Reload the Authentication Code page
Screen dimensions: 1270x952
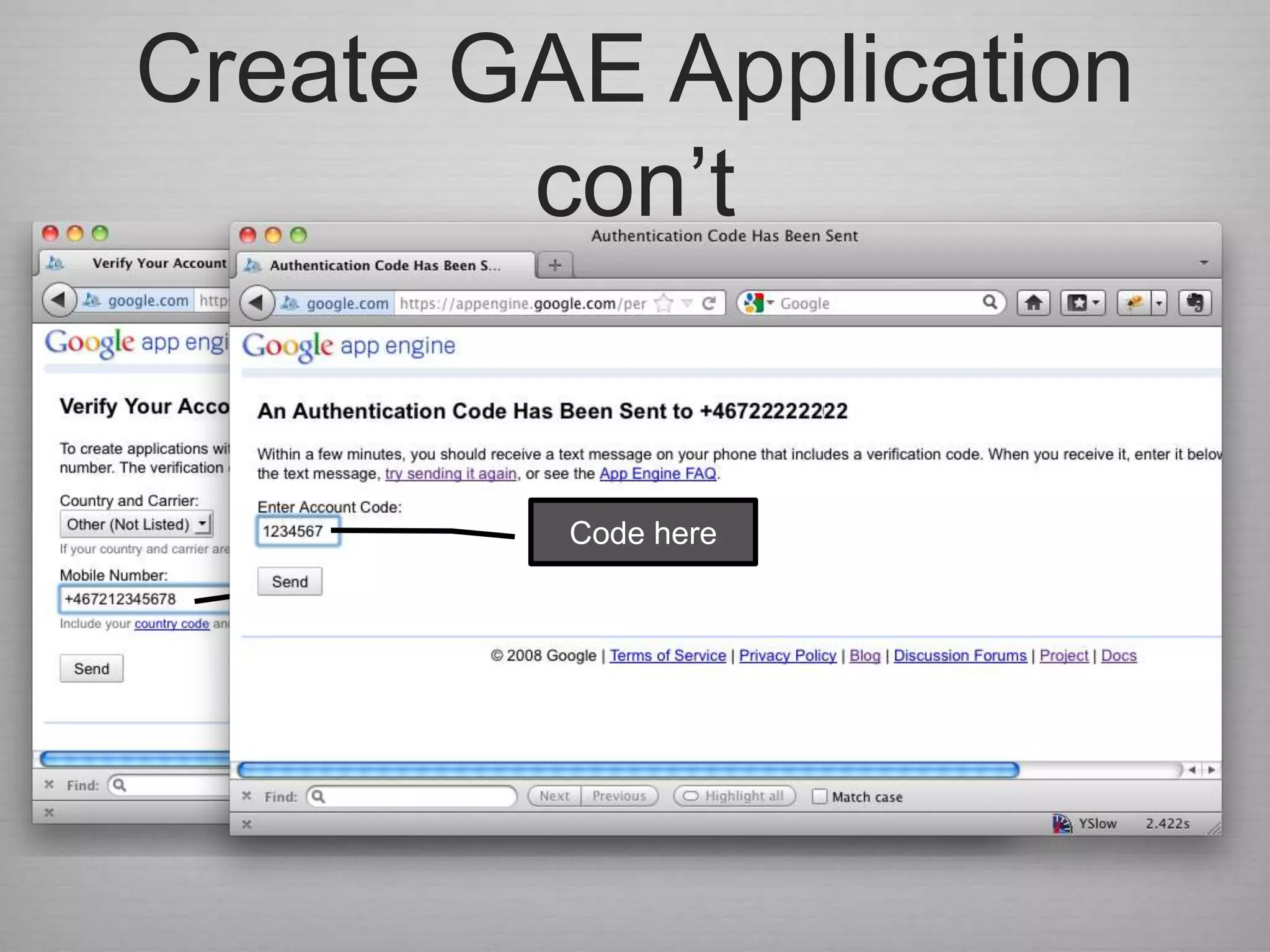pos(709,303)
